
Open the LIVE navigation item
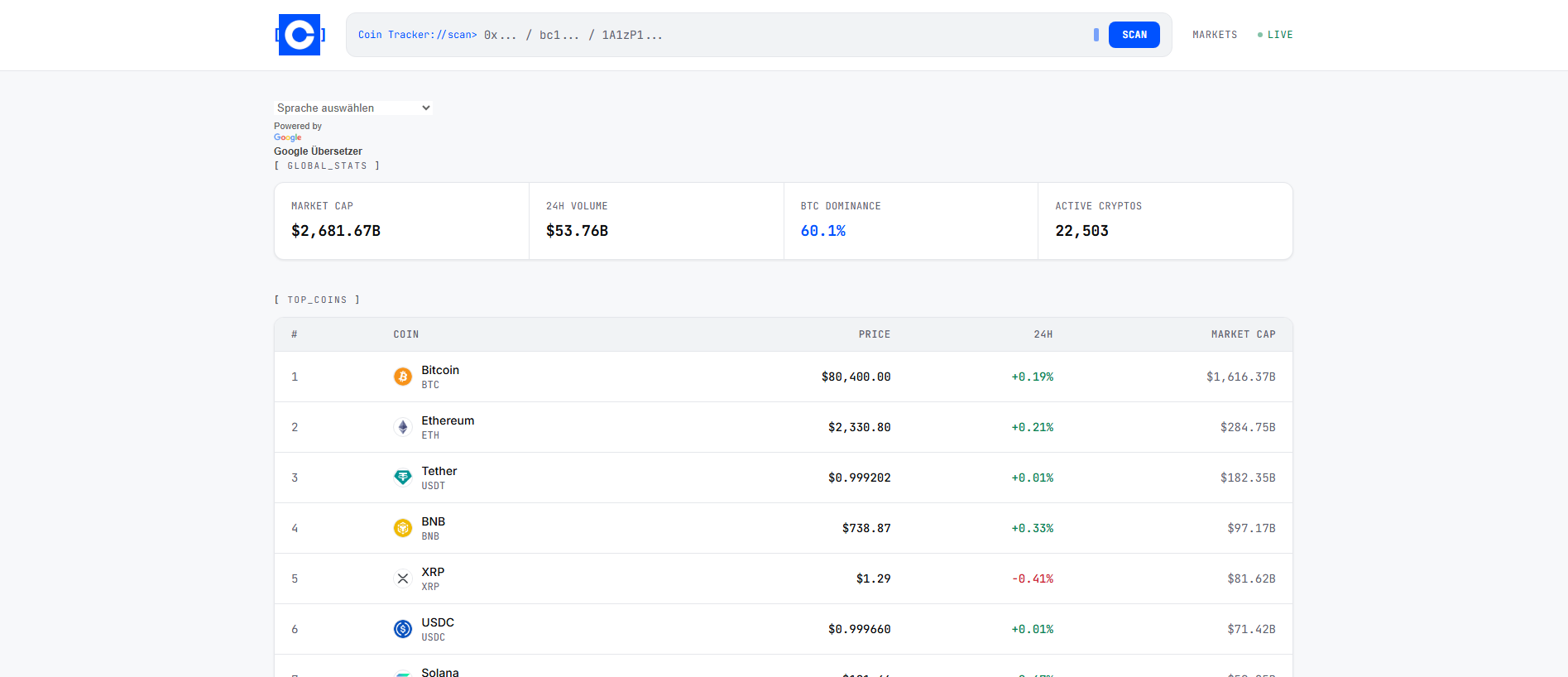click(1275, 35)
